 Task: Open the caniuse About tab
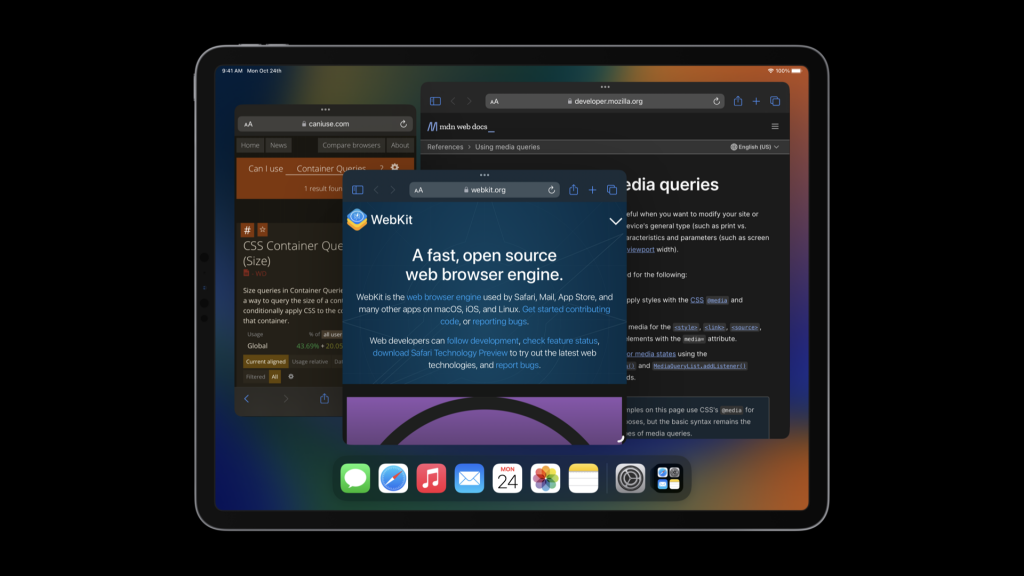click(x=400, y=146)
